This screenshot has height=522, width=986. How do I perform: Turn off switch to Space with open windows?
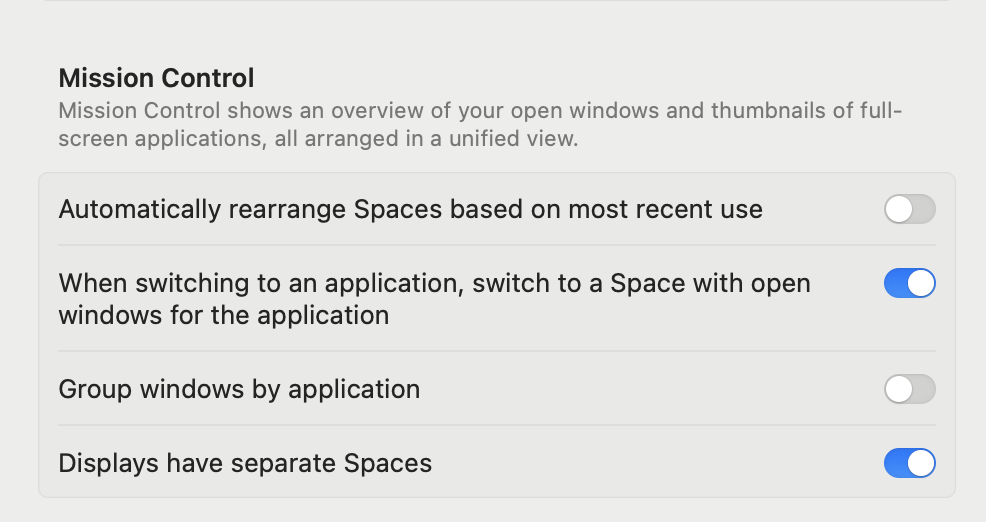click(x=909, y=284)
